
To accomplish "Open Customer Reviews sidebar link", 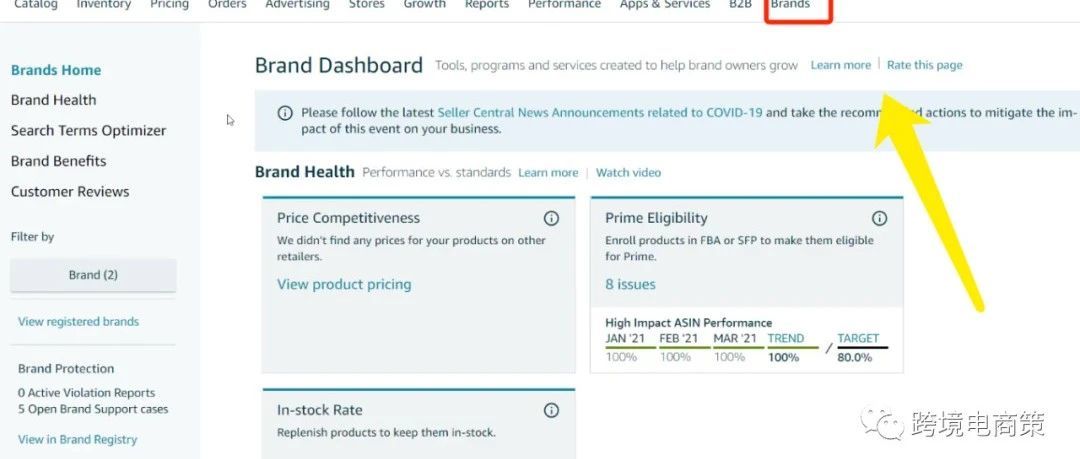I will (70, 191).
